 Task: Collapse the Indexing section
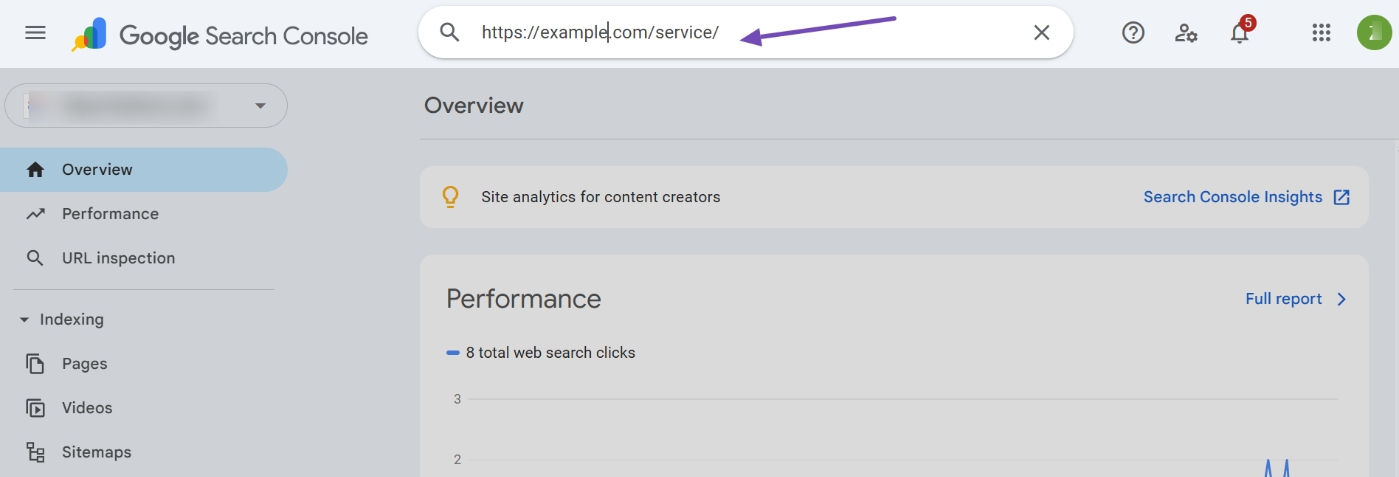(25, 320)
